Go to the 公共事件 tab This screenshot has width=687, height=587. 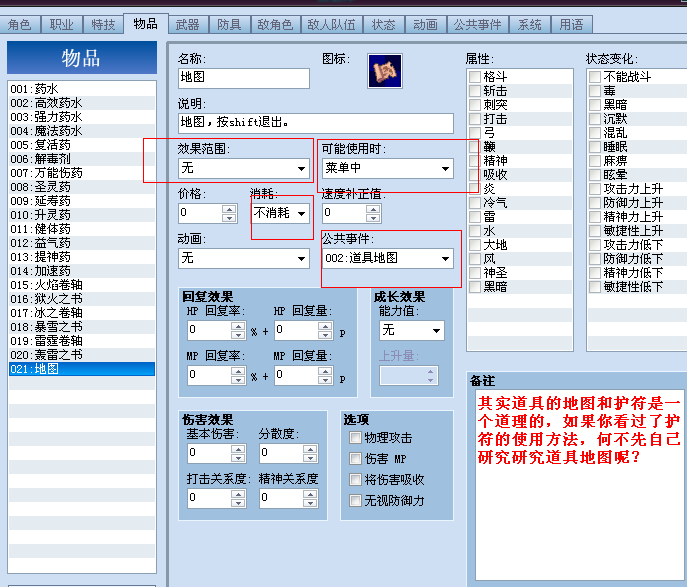click(478, 25)
